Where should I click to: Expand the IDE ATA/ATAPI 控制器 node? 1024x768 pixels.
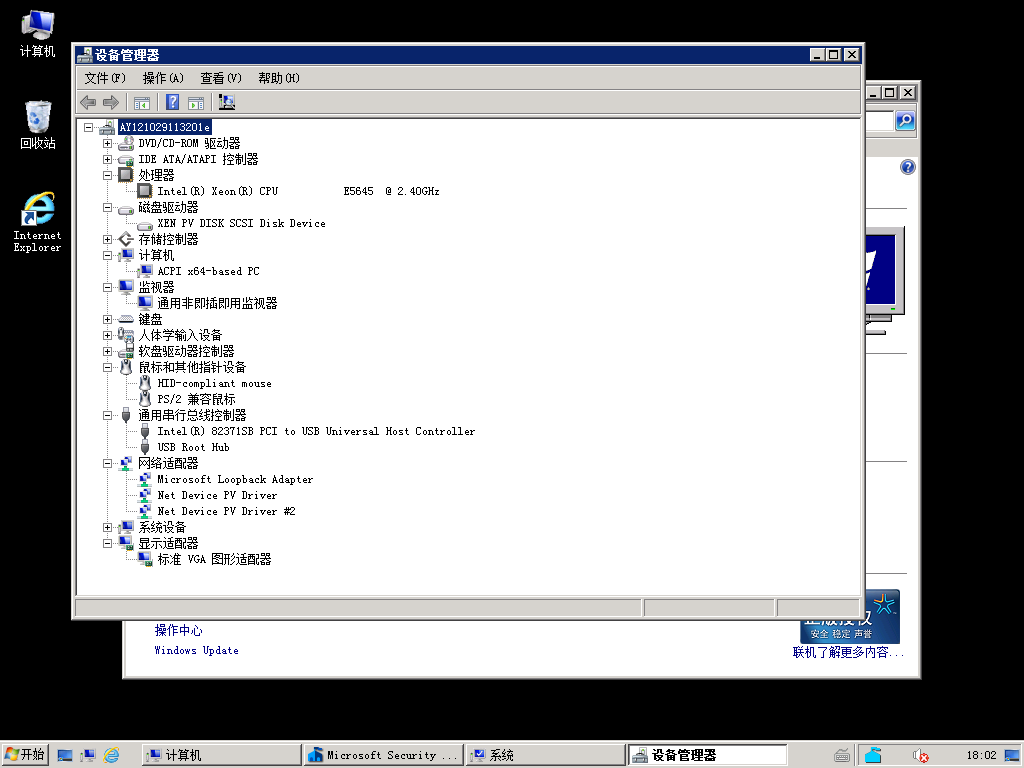click(107, 159)
